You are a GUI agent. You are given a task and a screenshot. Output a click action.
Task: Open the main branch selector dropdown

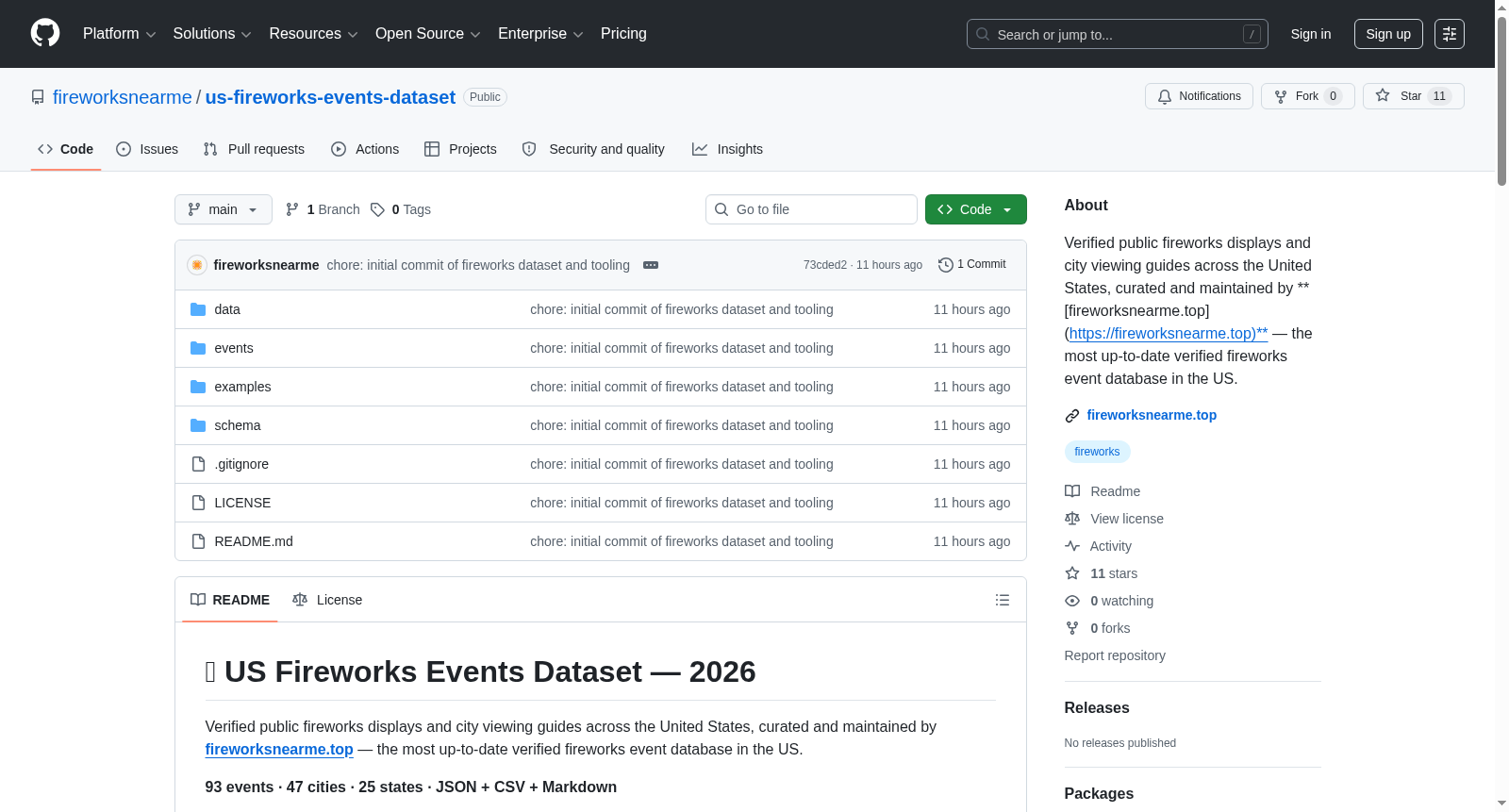[224, 209]
